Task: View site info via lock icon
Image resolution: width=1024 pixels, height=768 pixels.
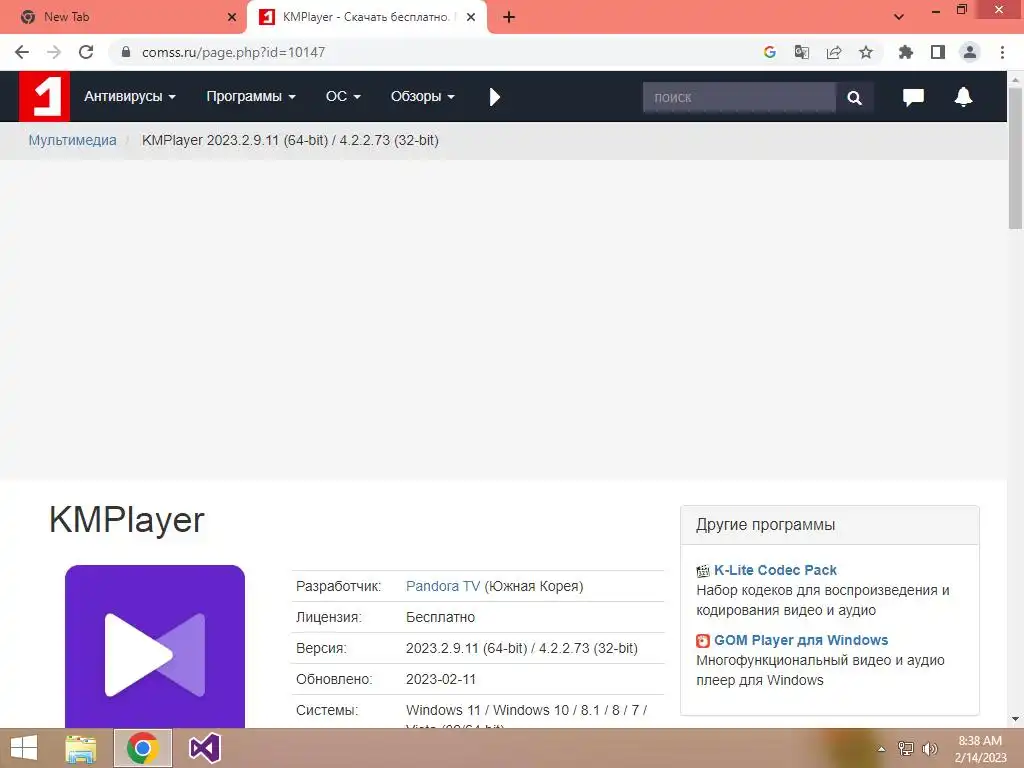Action: [126, 52]
